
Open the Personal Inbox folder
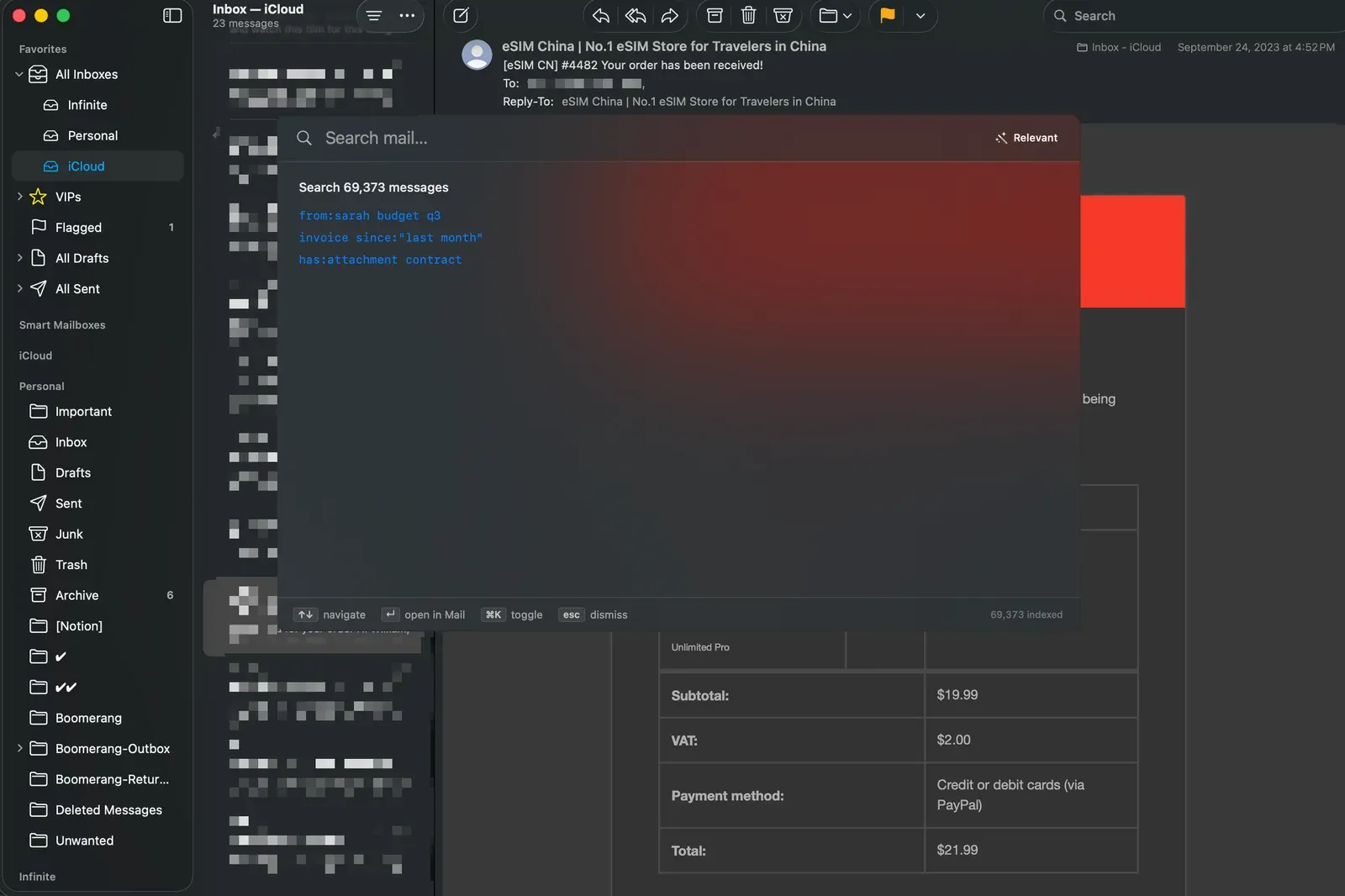pyautogui.click(x=98, y=442)
